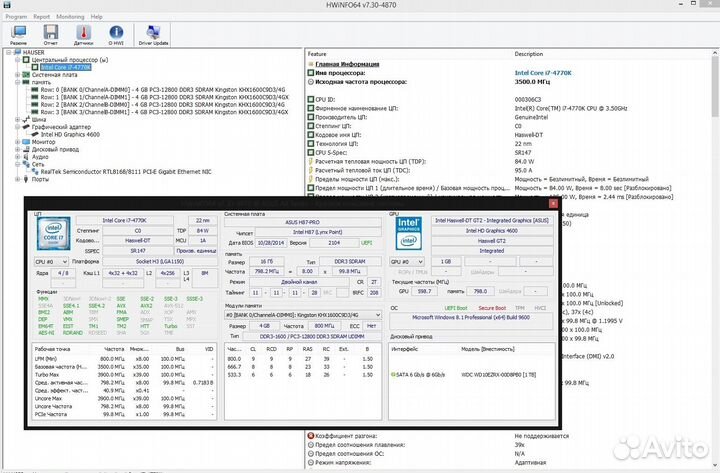Collapse the память tree node

[17, 82]
